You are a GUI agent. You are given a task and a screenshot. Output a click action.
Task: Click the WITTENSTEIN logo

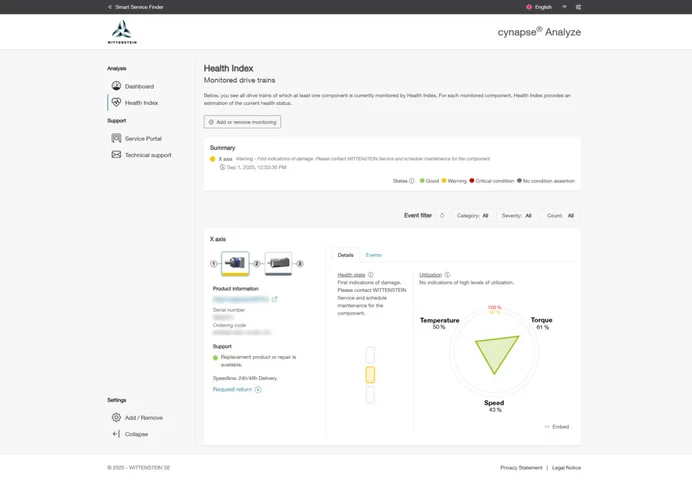(x=122, y=32)
